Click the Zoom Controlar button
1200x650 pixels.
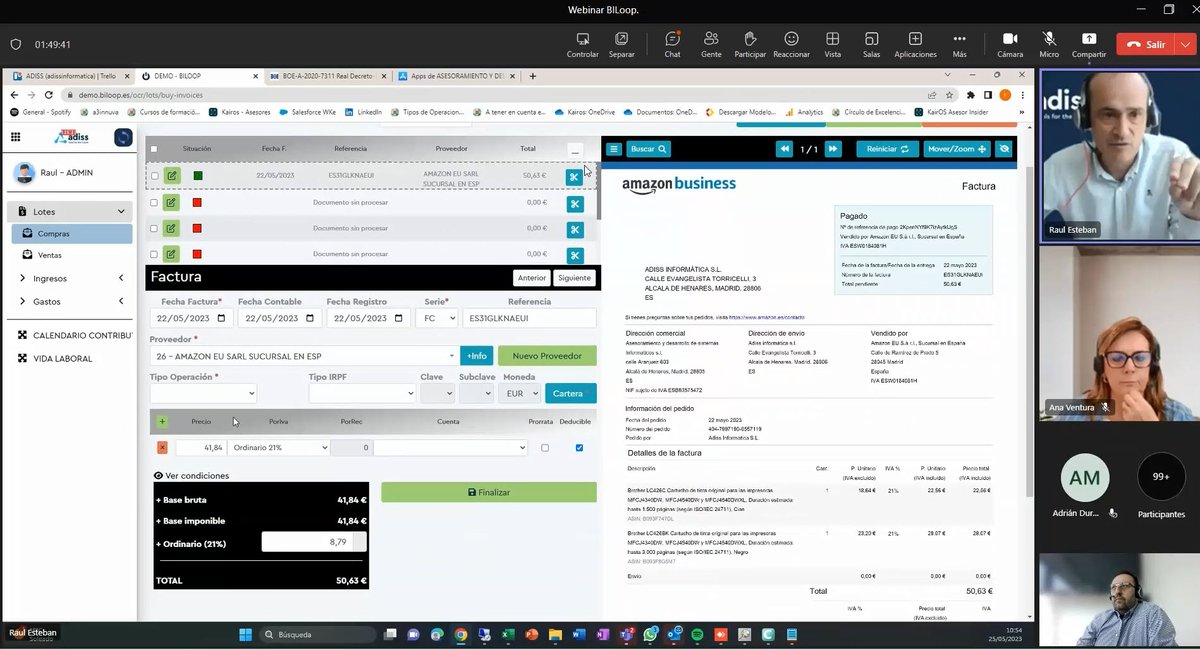(x=582, y=44)
